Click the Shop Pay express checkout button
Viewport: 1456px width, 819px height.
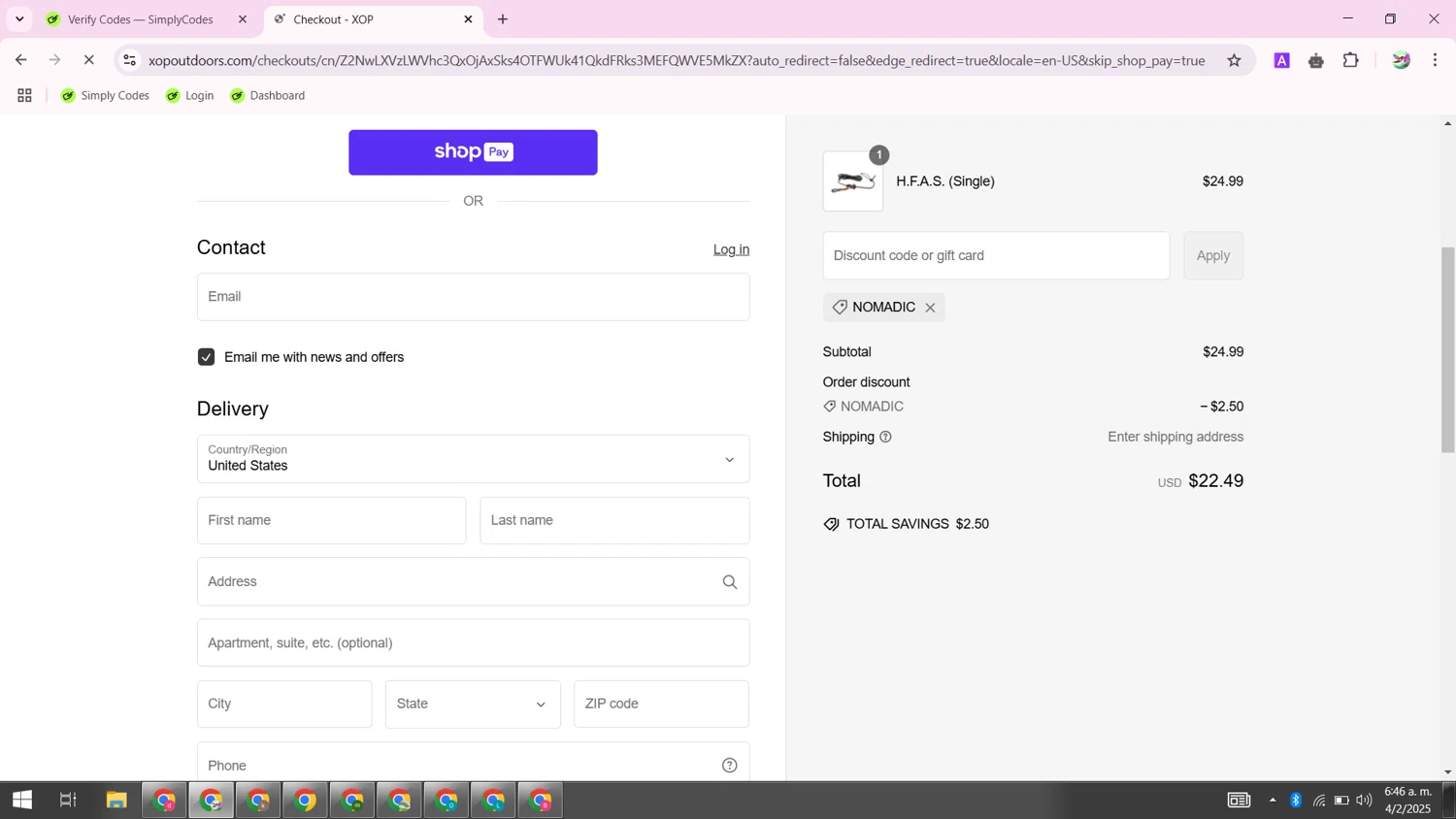click(473, 152)
